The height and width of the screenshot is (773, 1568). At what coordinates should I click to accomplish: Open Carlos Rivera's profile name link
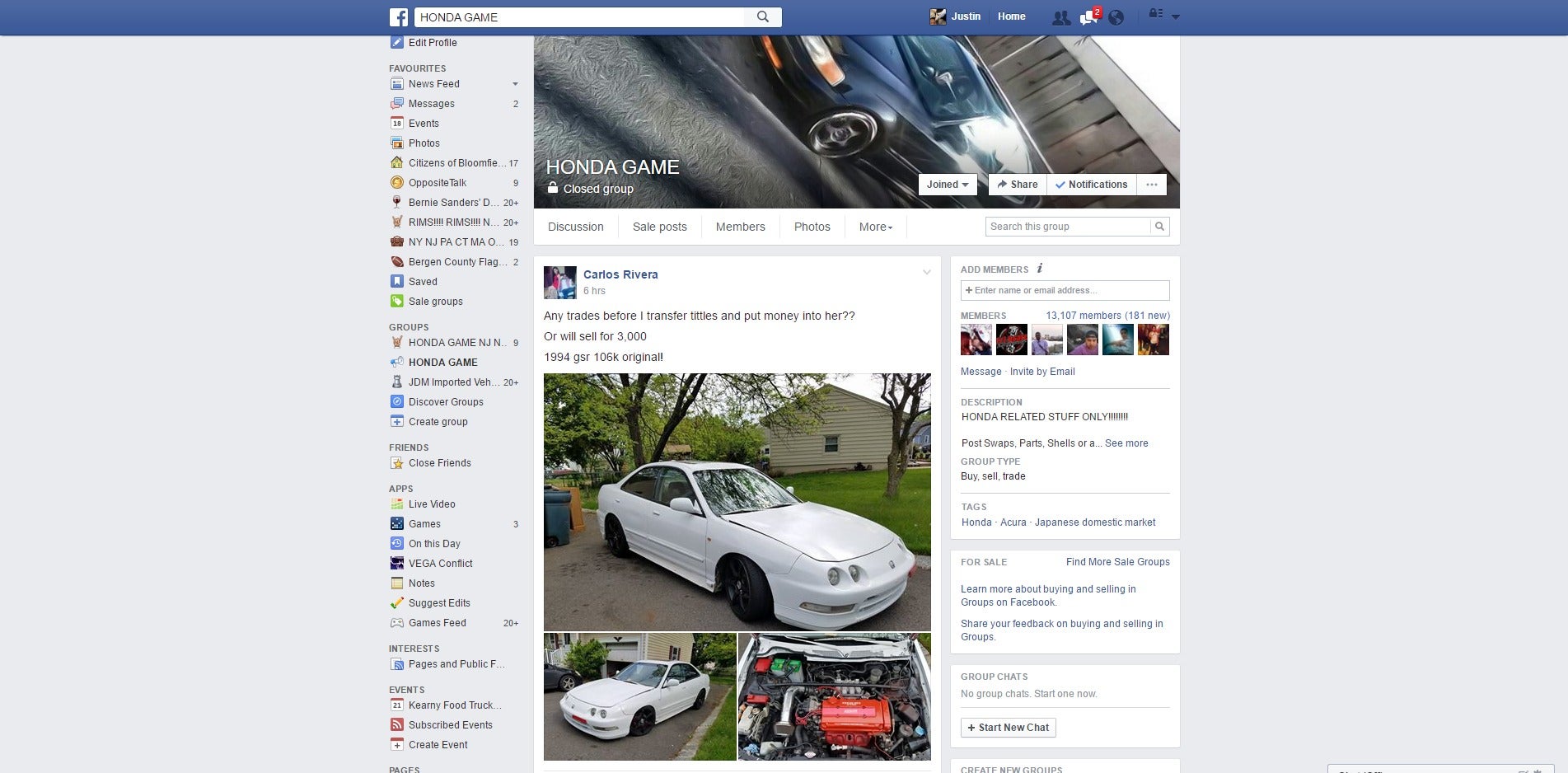tap(620, 274)
